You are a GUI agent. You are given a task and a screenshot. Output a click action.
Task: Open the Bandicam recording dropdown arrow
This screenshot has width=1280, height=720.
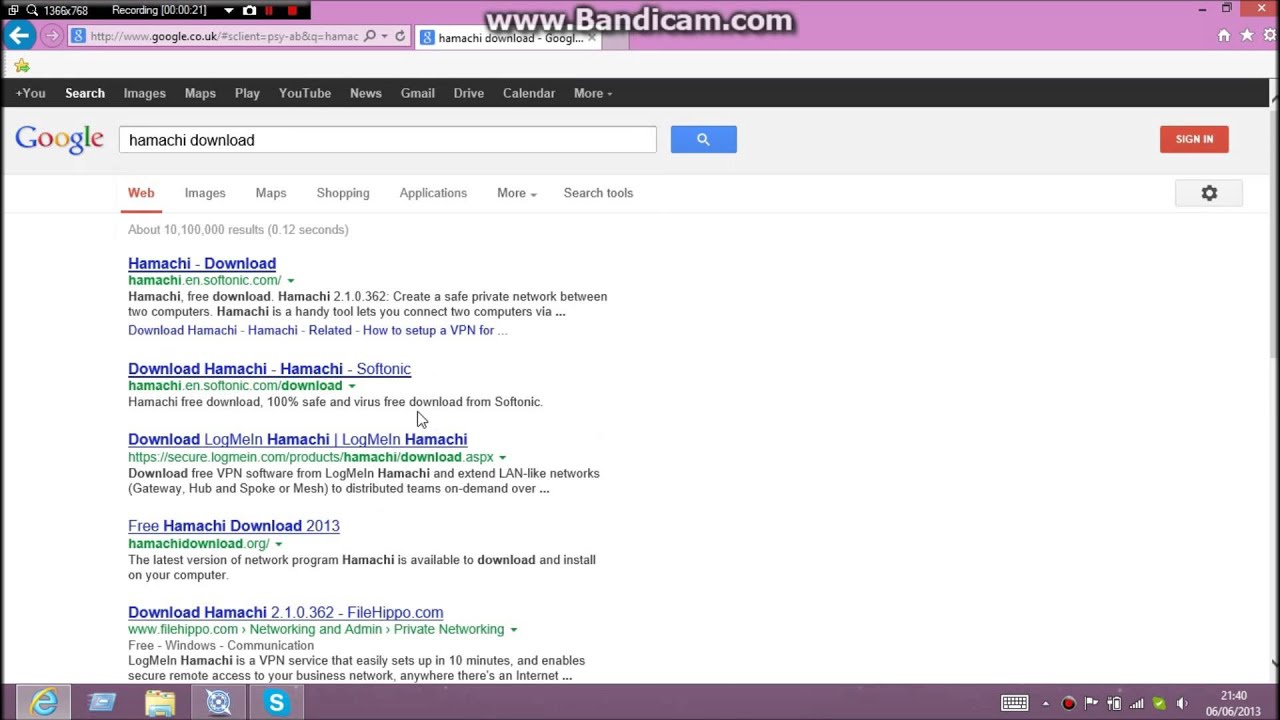[x=228, y=10]
